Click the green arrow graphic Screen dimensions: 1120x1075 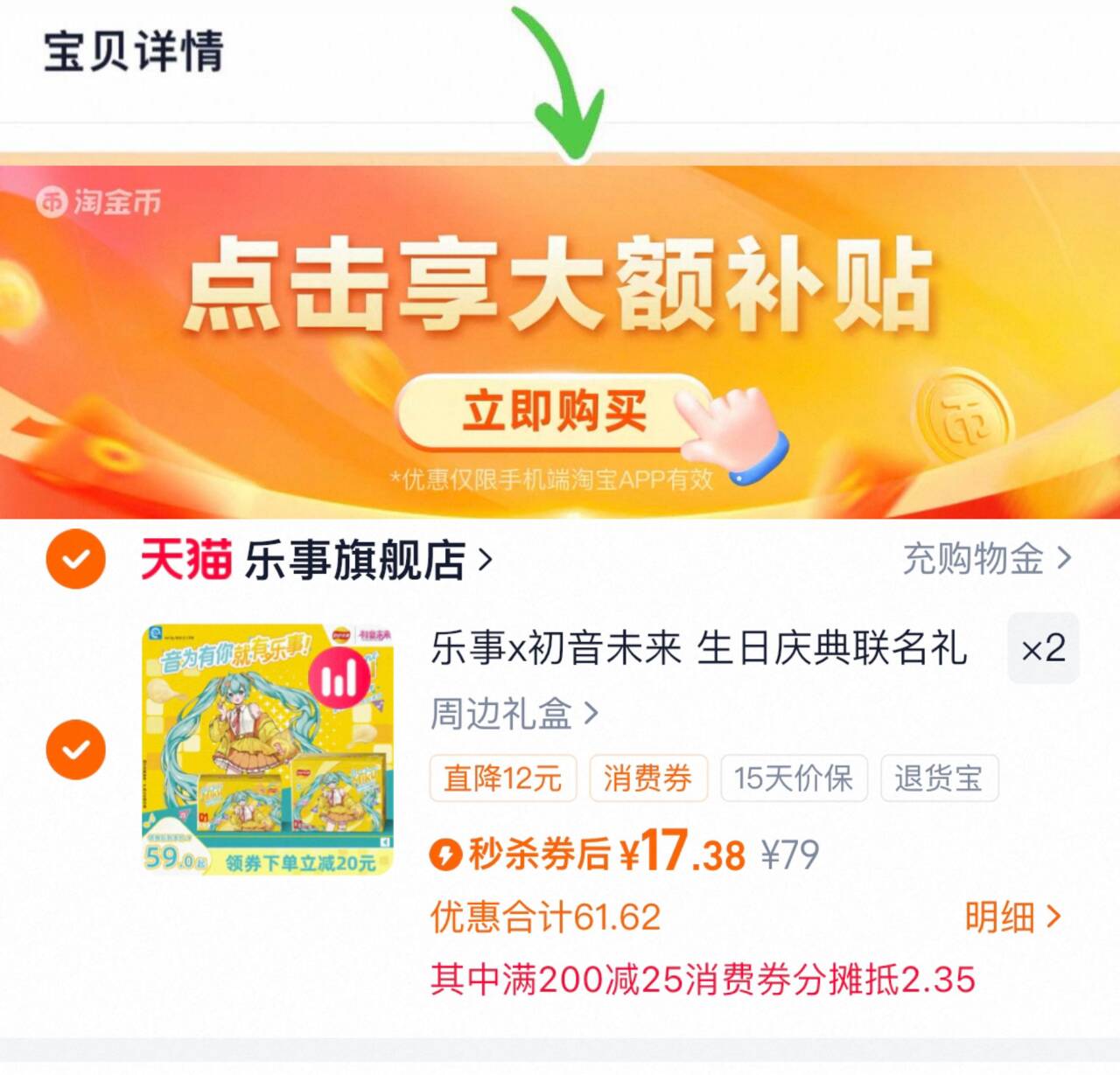click(560, 83)
